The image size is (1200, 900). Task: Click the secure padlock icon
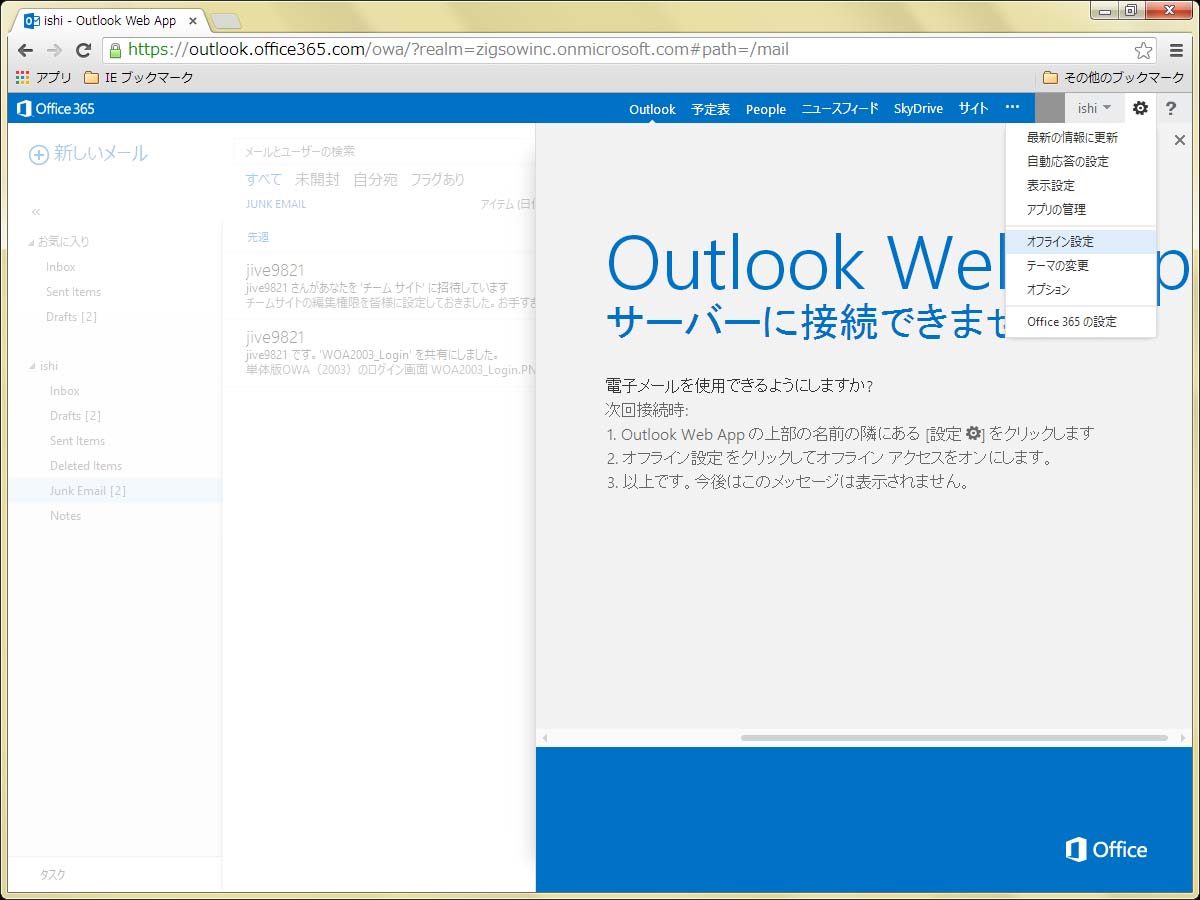pyautogui.click(x=116, y=50)
